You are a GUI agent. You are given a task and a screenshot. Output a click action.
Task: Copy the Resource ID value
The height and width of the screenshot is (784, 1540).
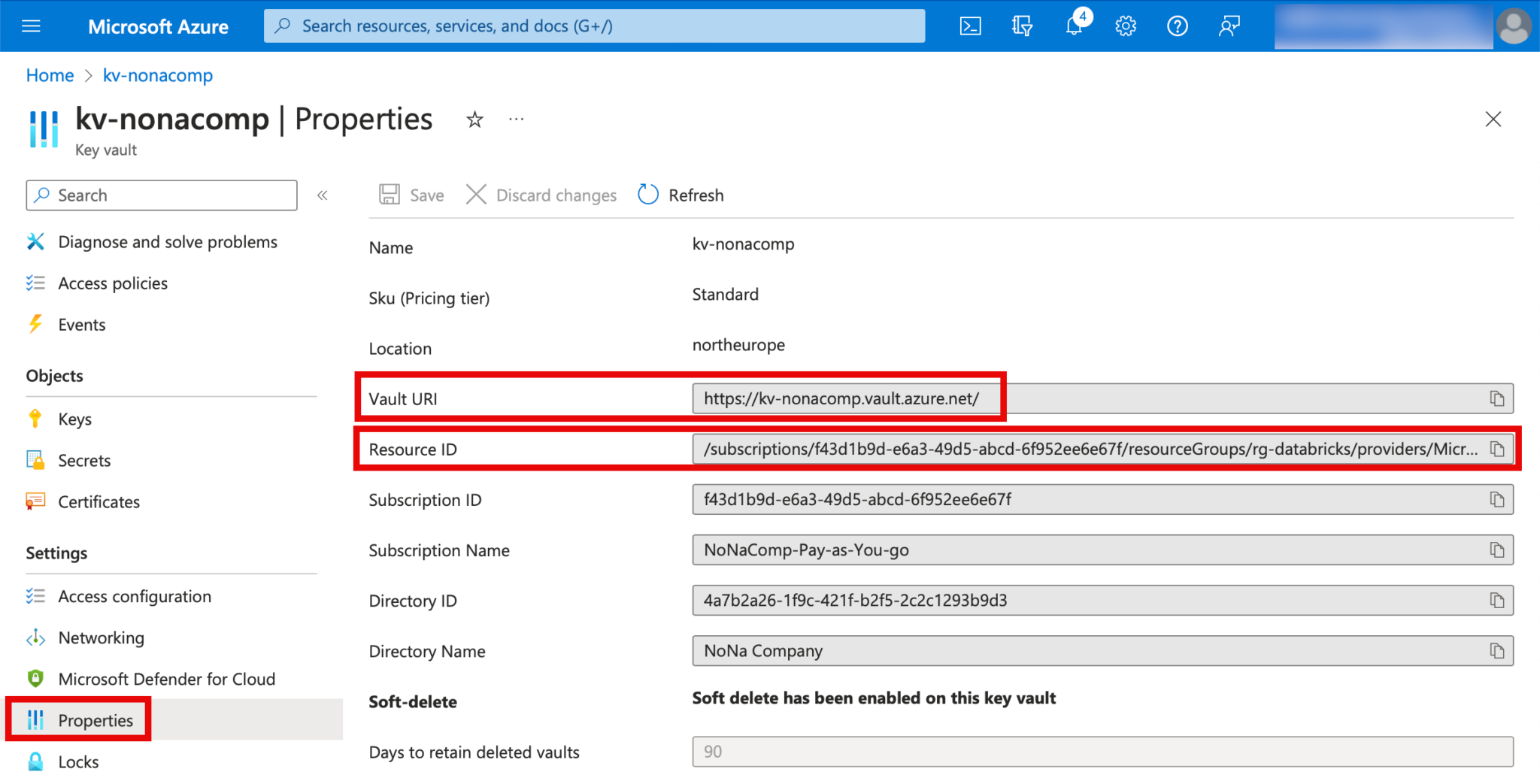coord(1496,450)
